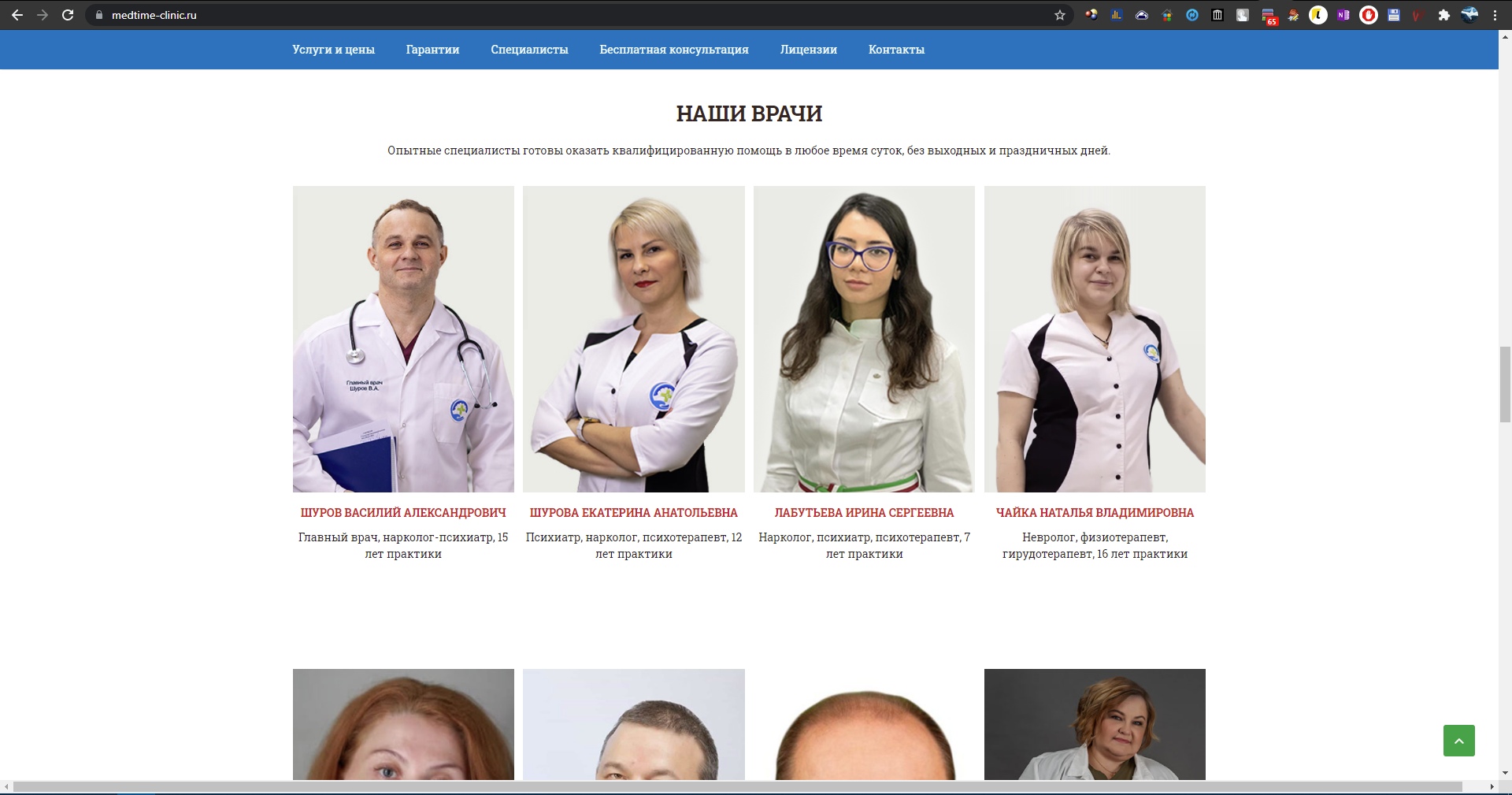Open the Chrome profile avatar
The height and width of the screenshot is (795, 1512).
pos(1469,15)
